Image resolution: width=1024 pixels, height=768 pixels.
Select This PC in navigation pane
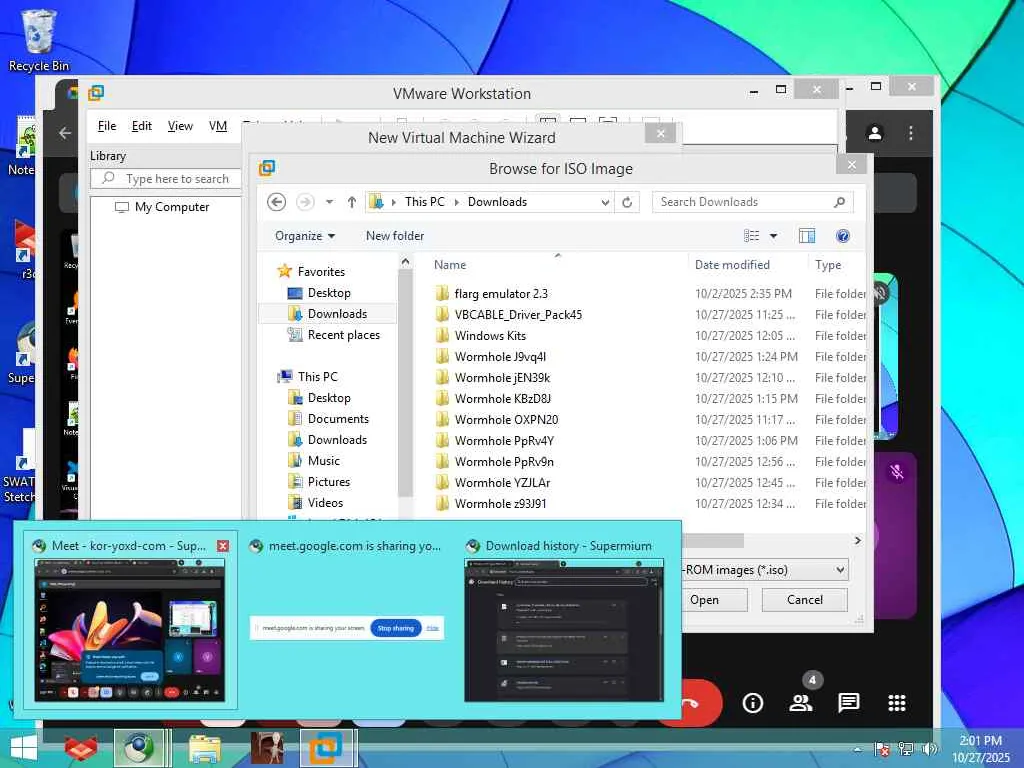[308, 377]
